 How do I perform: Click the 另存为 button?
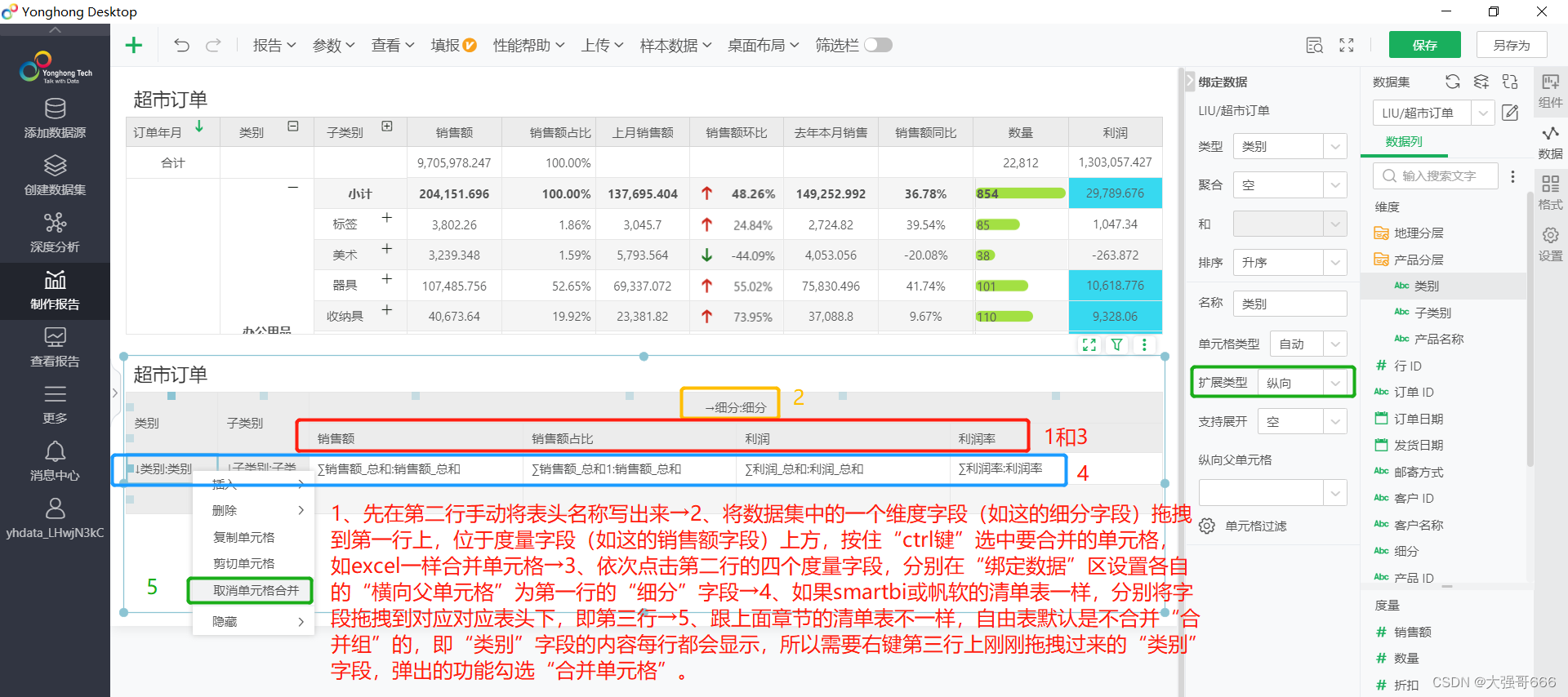[1512, 46]
